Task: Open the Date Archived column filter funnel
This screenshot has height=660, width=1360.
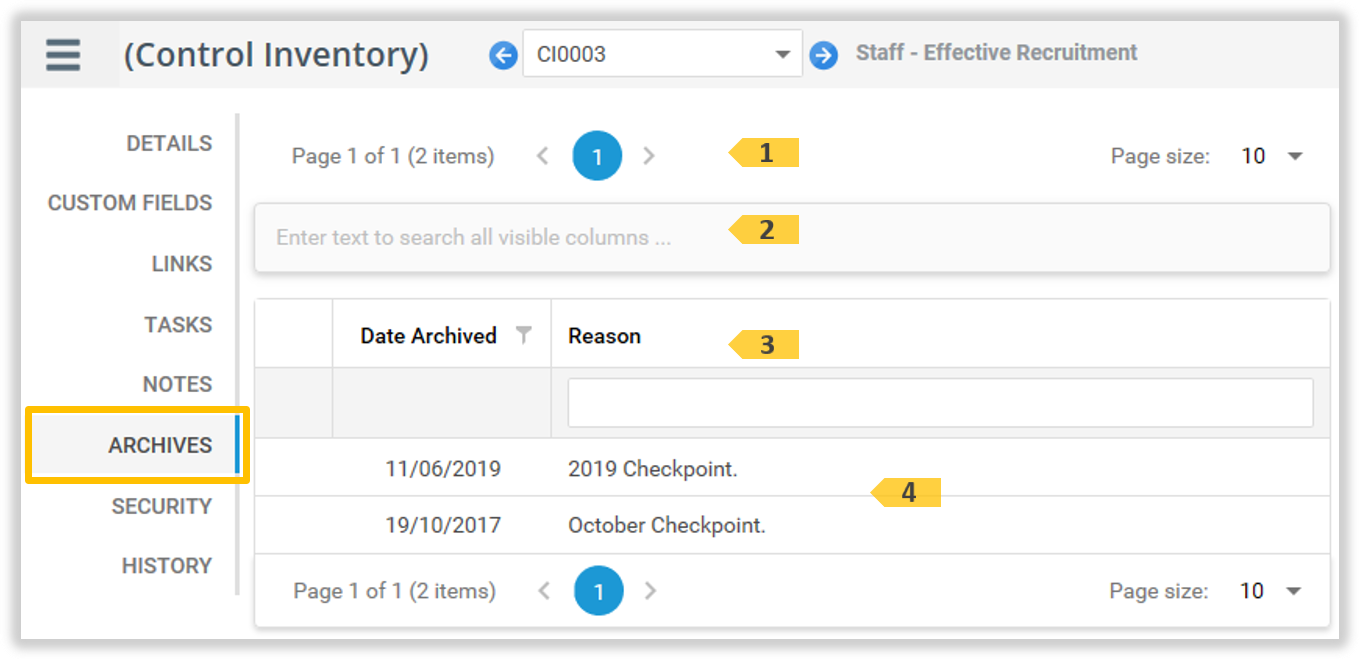Action: [x=524, y=335]
